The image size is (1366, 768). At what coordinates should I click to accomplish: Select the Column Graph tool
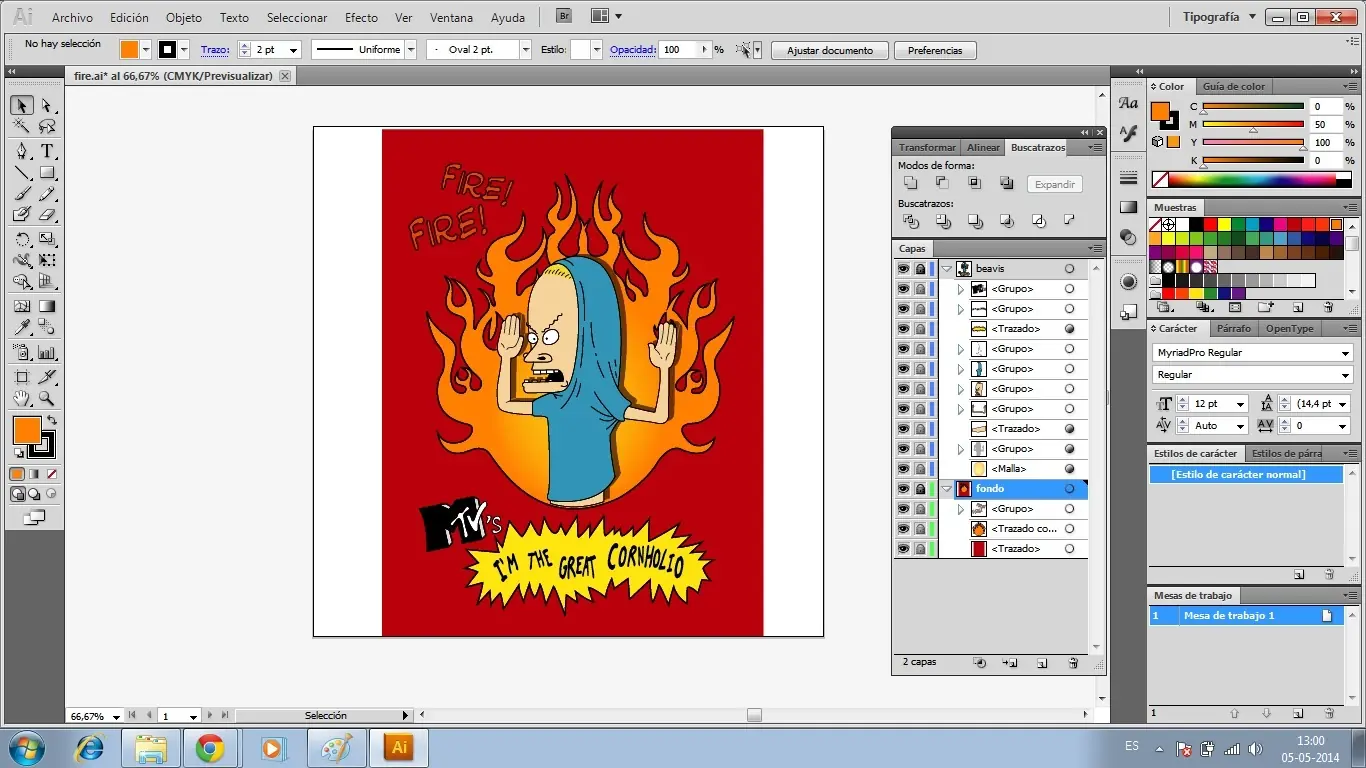[47, 353]
